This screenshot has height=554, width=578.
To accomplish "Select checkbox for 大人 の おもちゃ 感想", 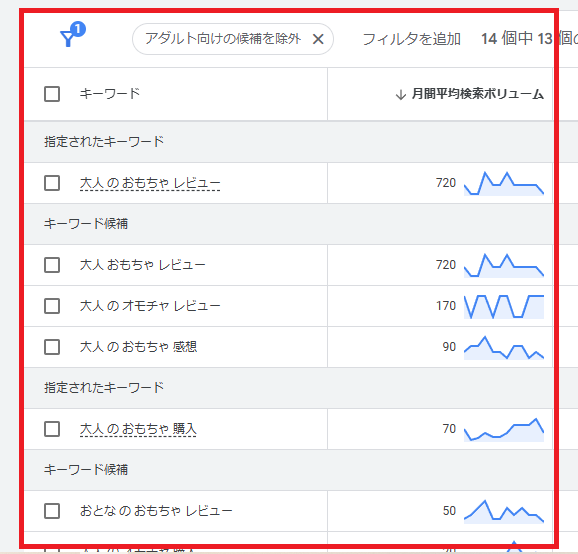I will tap(52, 347).
